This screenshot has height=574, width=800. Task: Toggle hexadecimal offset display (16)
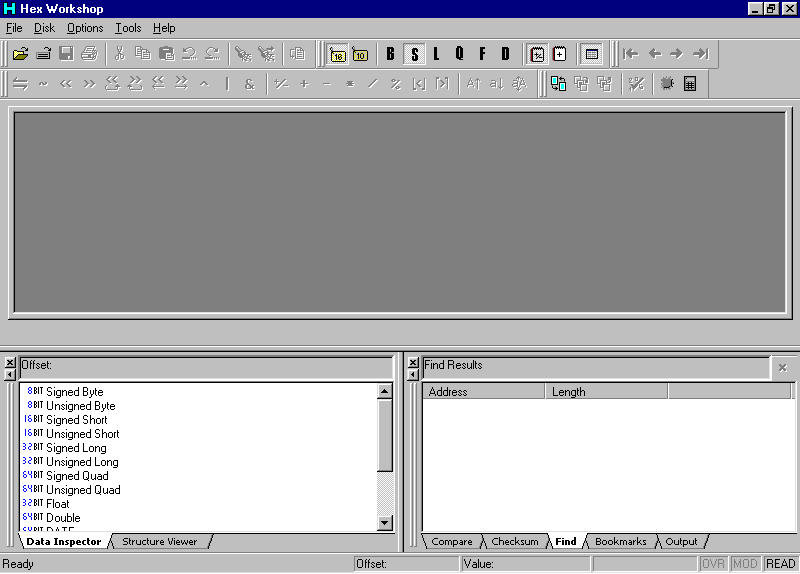[338, 54]
